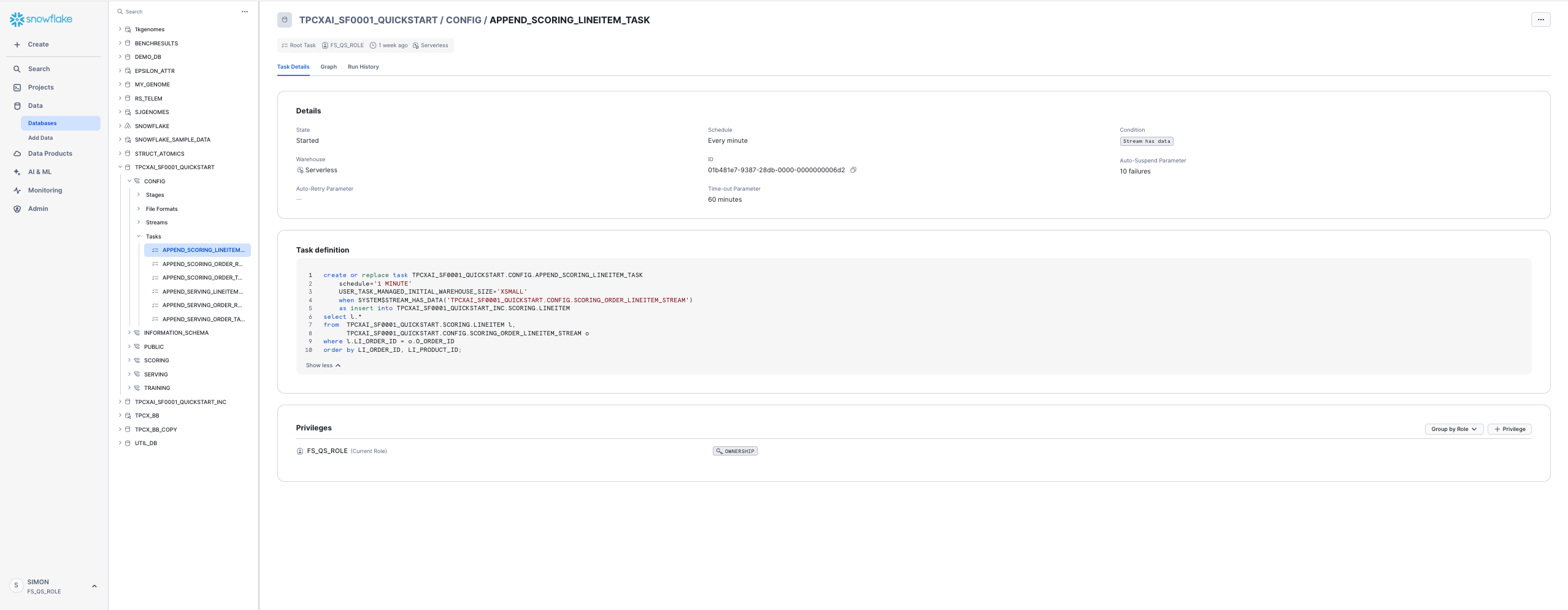Click the 1kgenomes shared database icon

coord(128,29)
